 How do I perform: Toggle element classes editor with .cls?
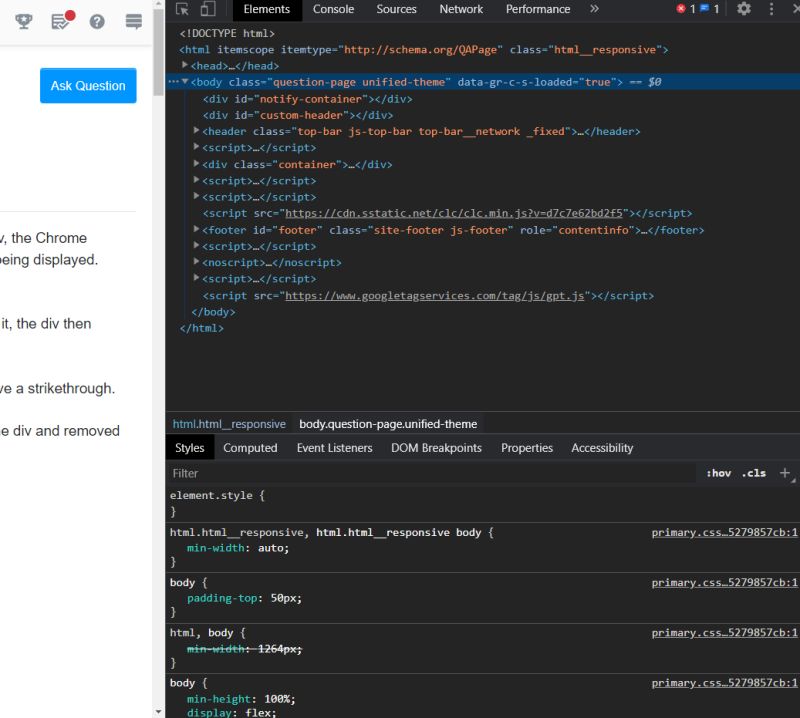coord(755,473)
